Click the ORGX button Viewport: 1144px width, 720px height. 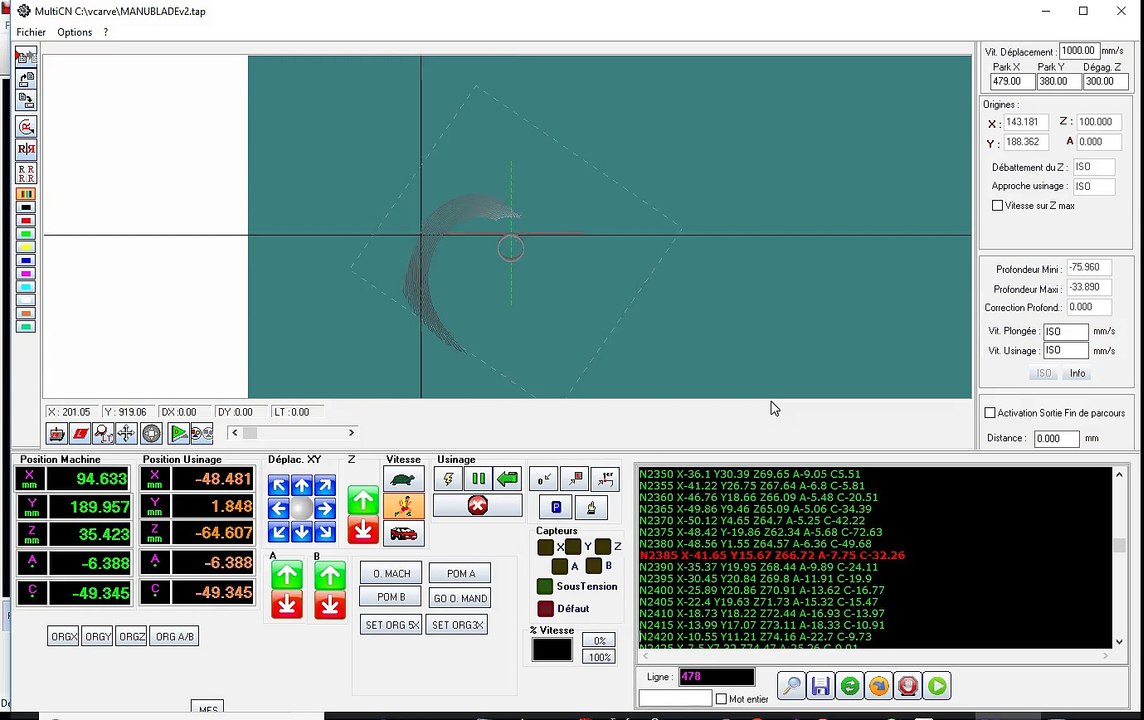(63, 636)
